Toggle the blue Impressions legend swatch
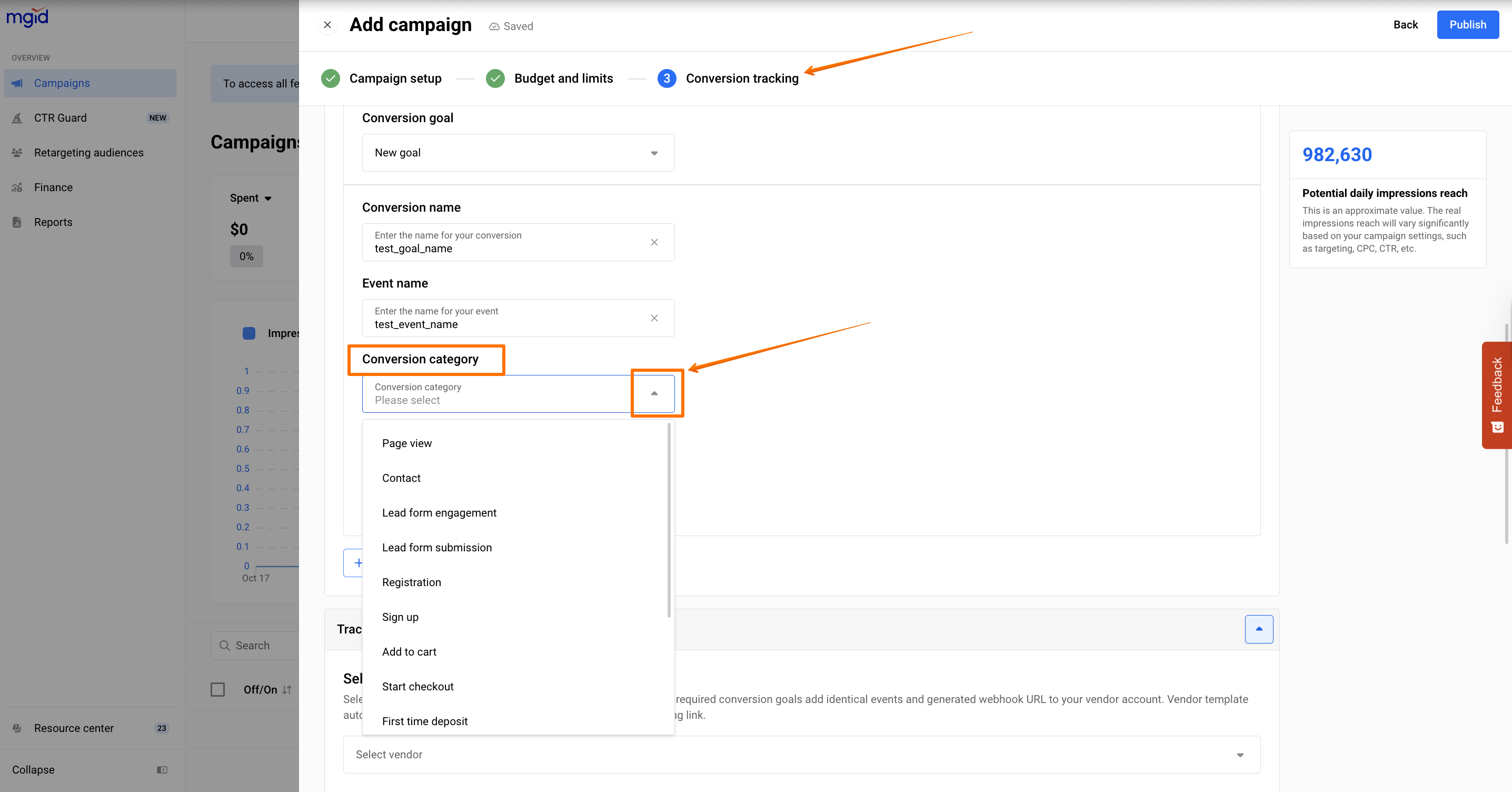This screenshot has width=1512, height=792. pyautogui.click(x=249, y=333)
